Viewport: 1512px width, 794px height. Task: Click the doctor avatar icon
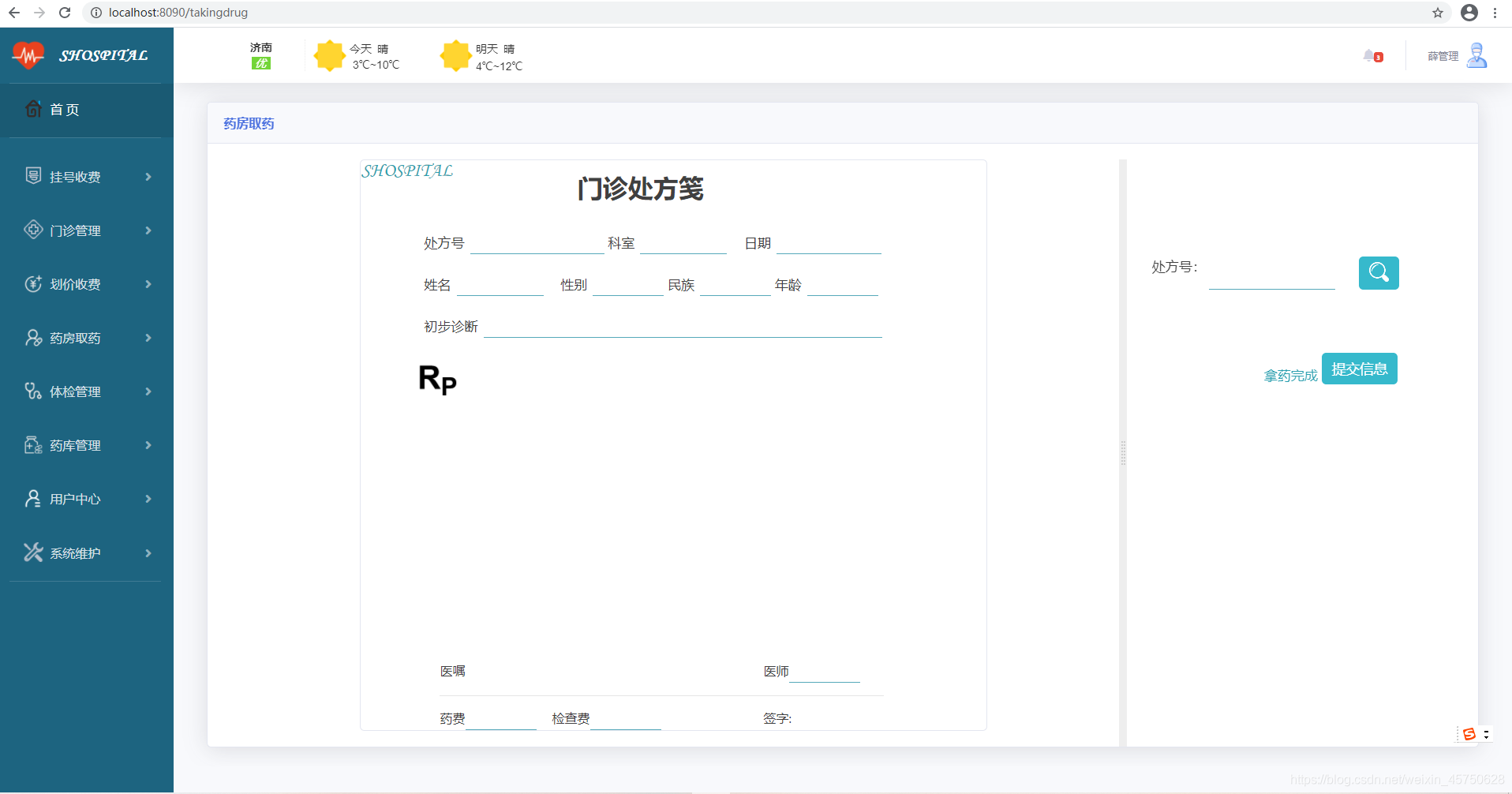click(x=1477, y=56)
